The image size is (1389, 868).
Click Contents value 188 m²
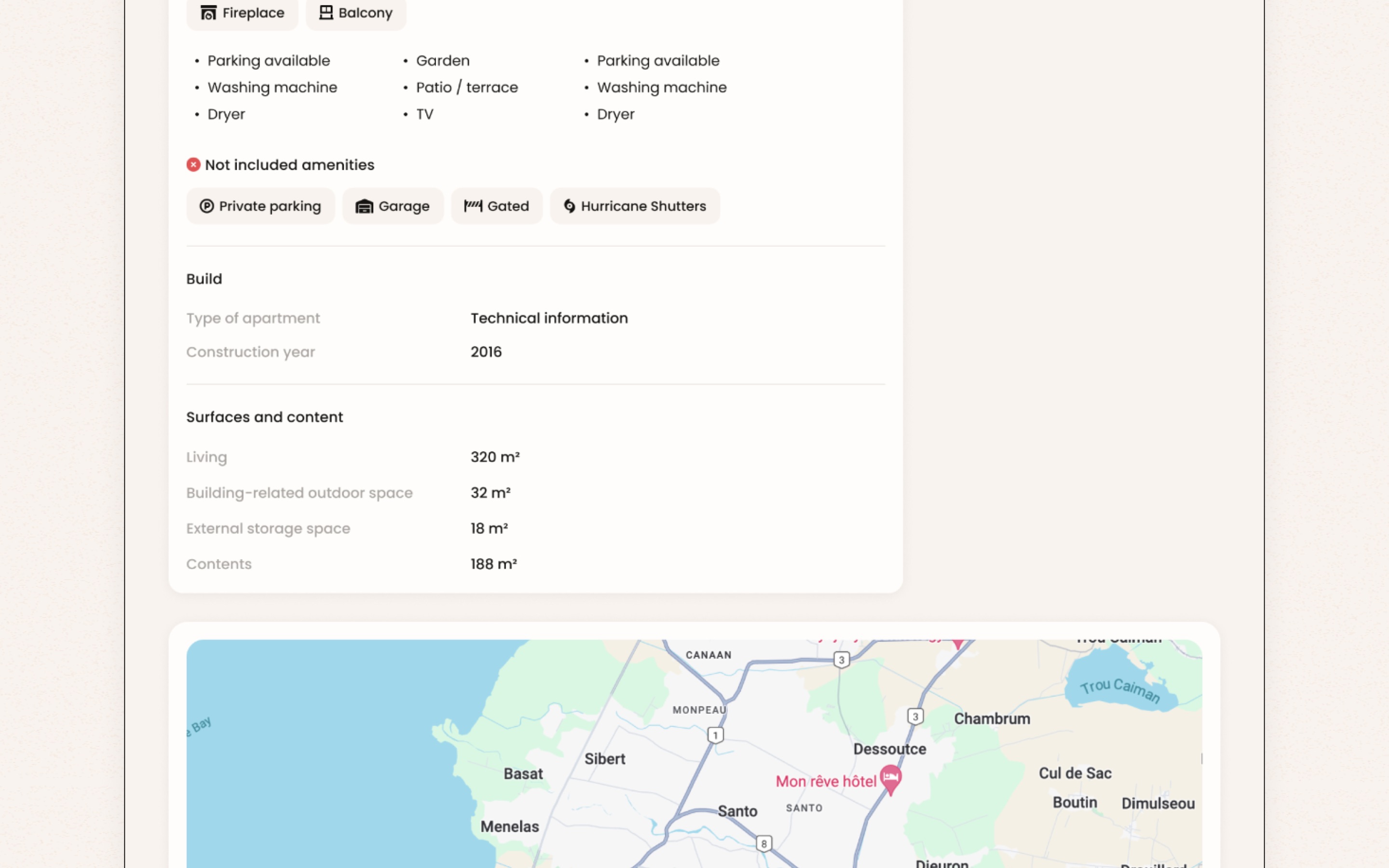[x=493, y=564]
